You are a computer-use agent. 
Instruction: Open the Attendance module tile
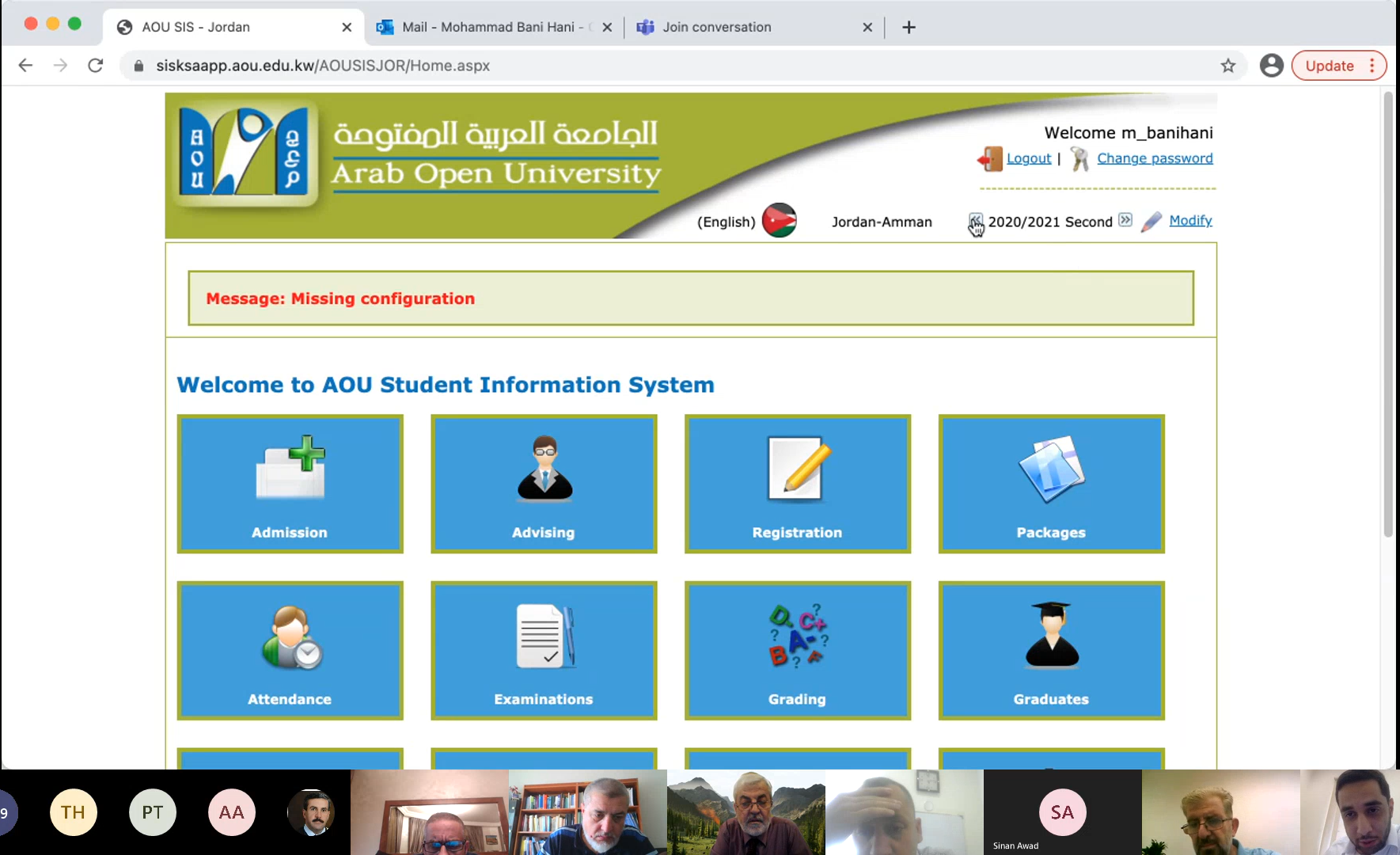pyautogui.click(x=290, y=651)
